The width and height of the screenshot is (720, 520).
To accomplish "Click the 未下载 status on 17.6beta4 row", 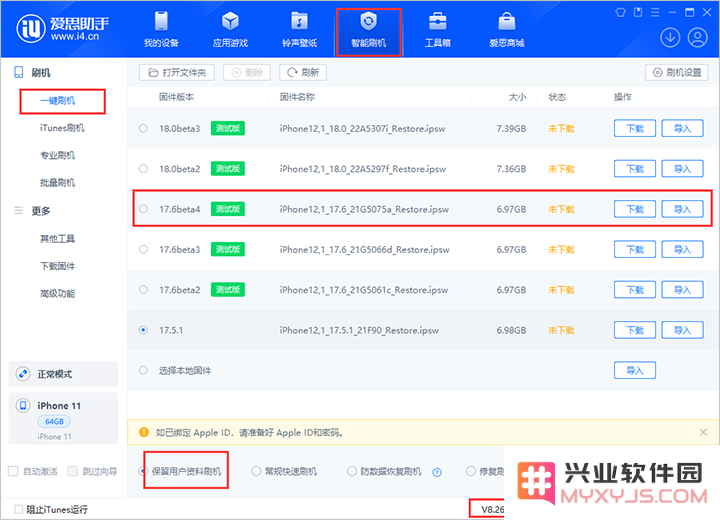I will [561, 209].
